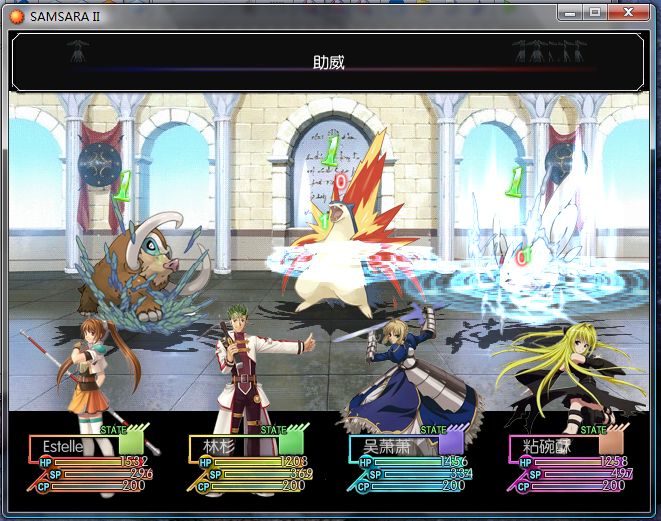Close the SAMSARA II window
661x521 pixels.
click(628, 13)
